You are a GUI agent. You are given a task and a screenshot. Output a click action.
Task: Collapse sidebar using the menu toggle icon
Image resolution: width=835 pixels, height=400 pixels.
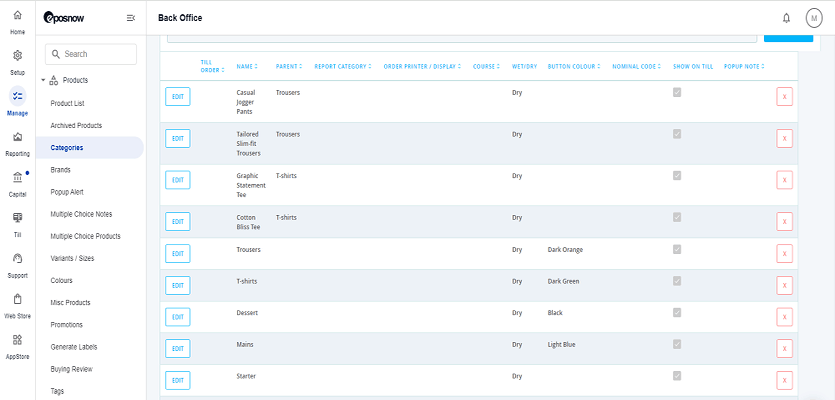[x=130, y=18]
